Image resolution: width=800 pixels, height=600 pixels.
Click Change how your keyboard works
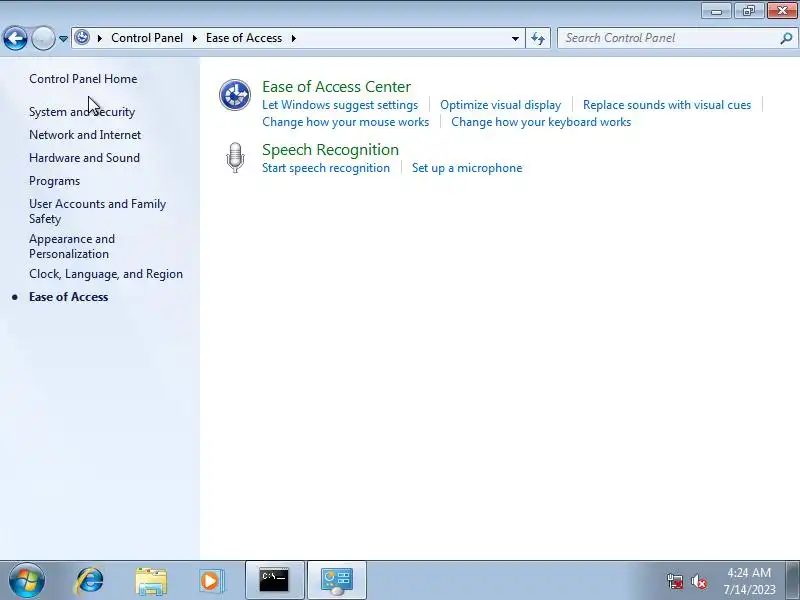541,122
